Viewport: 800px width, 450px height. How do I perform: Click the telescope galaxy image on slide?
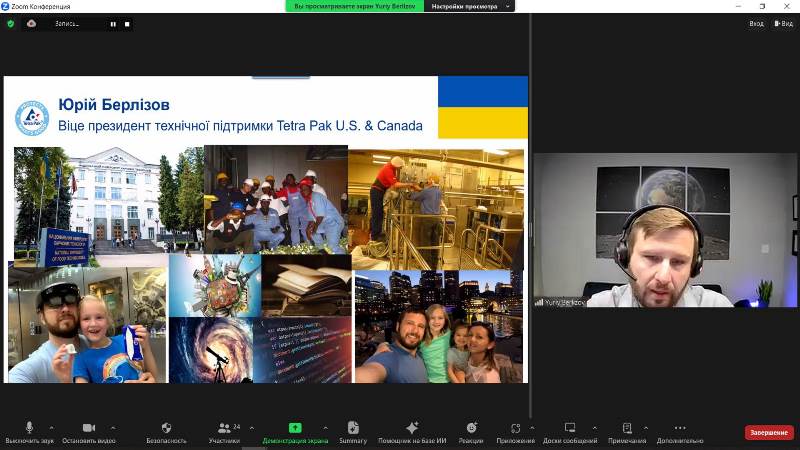click(211, 350)
